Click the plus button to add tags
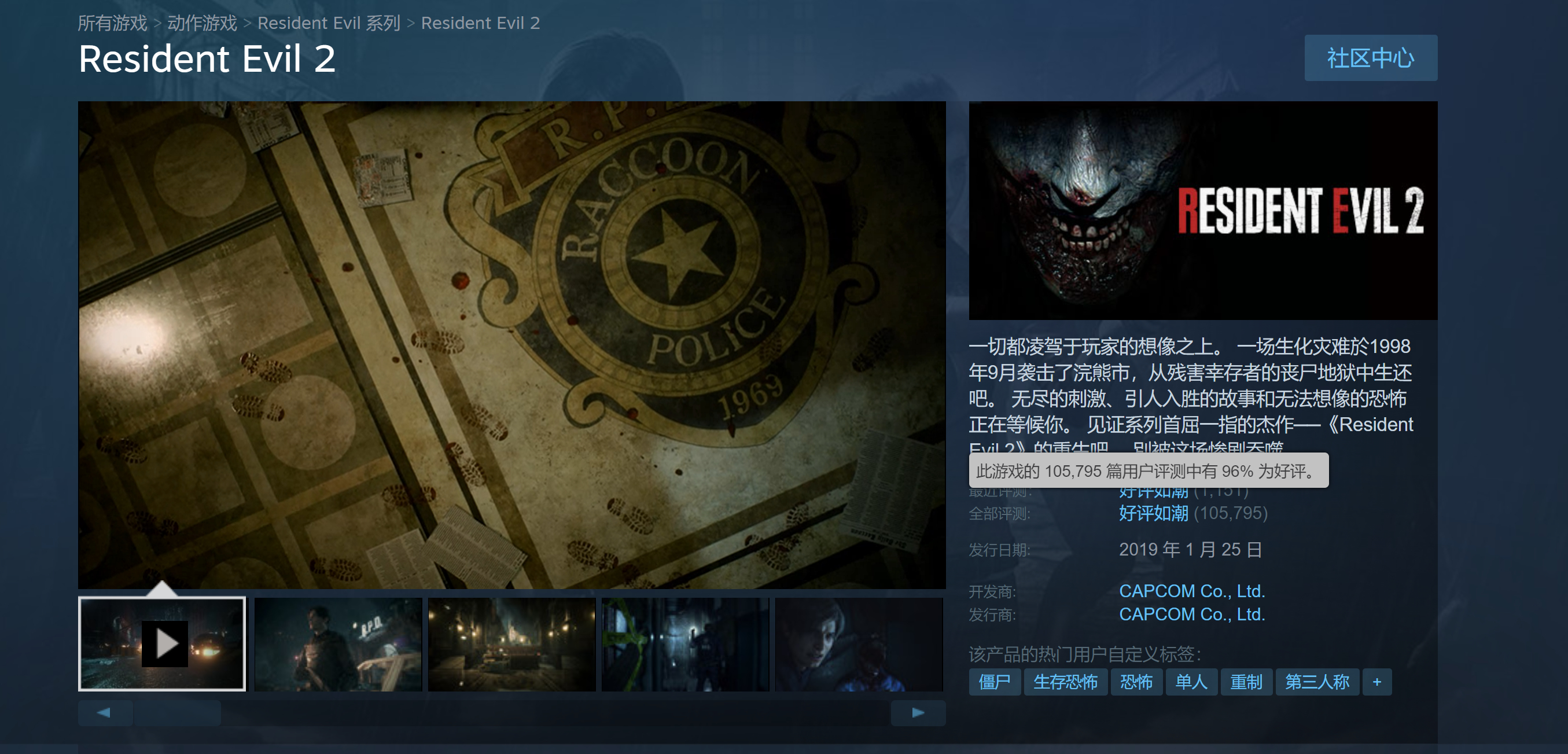Screen dimensions: 1568x754 (x=1377, y=682)
